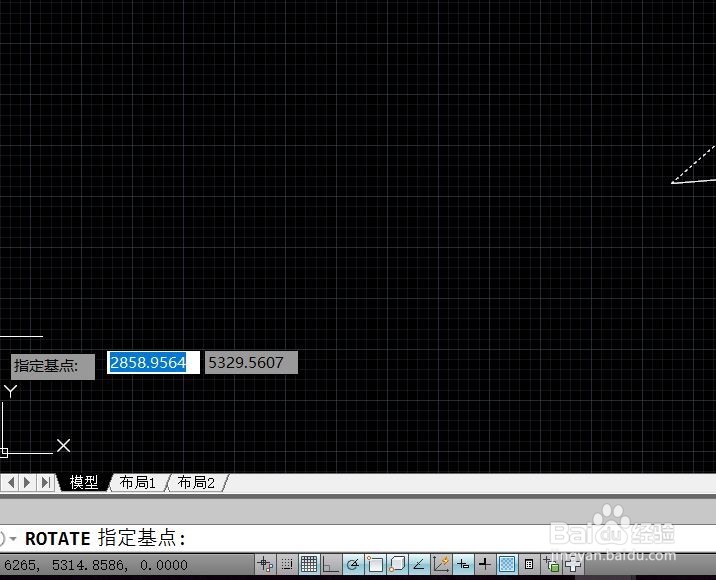Click the coordinate readout in status bar

click(95, 565)
